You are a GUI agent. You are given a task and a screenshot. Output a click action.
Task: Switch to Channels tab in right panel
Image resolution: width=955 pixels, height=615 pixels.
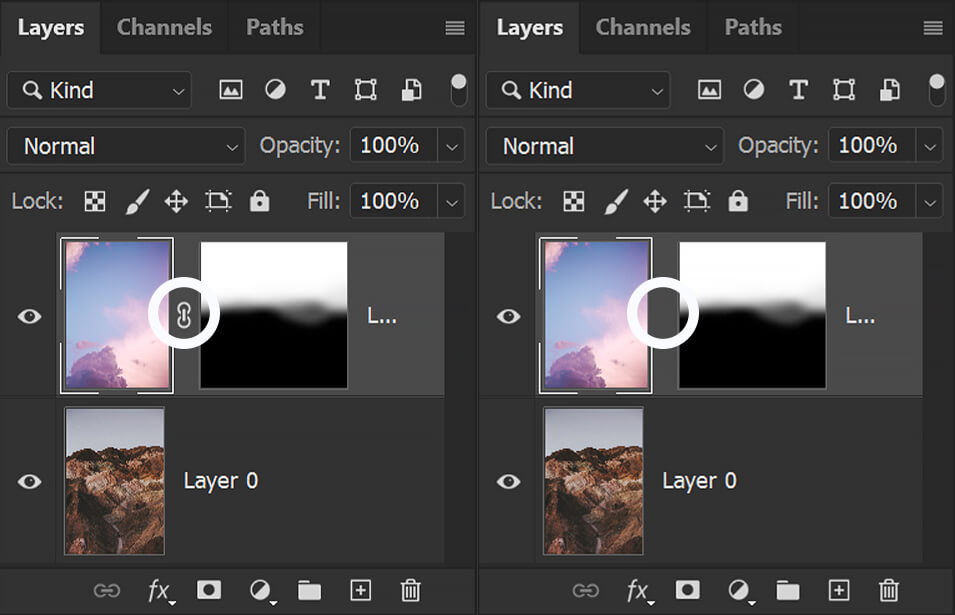click(643, 27)
